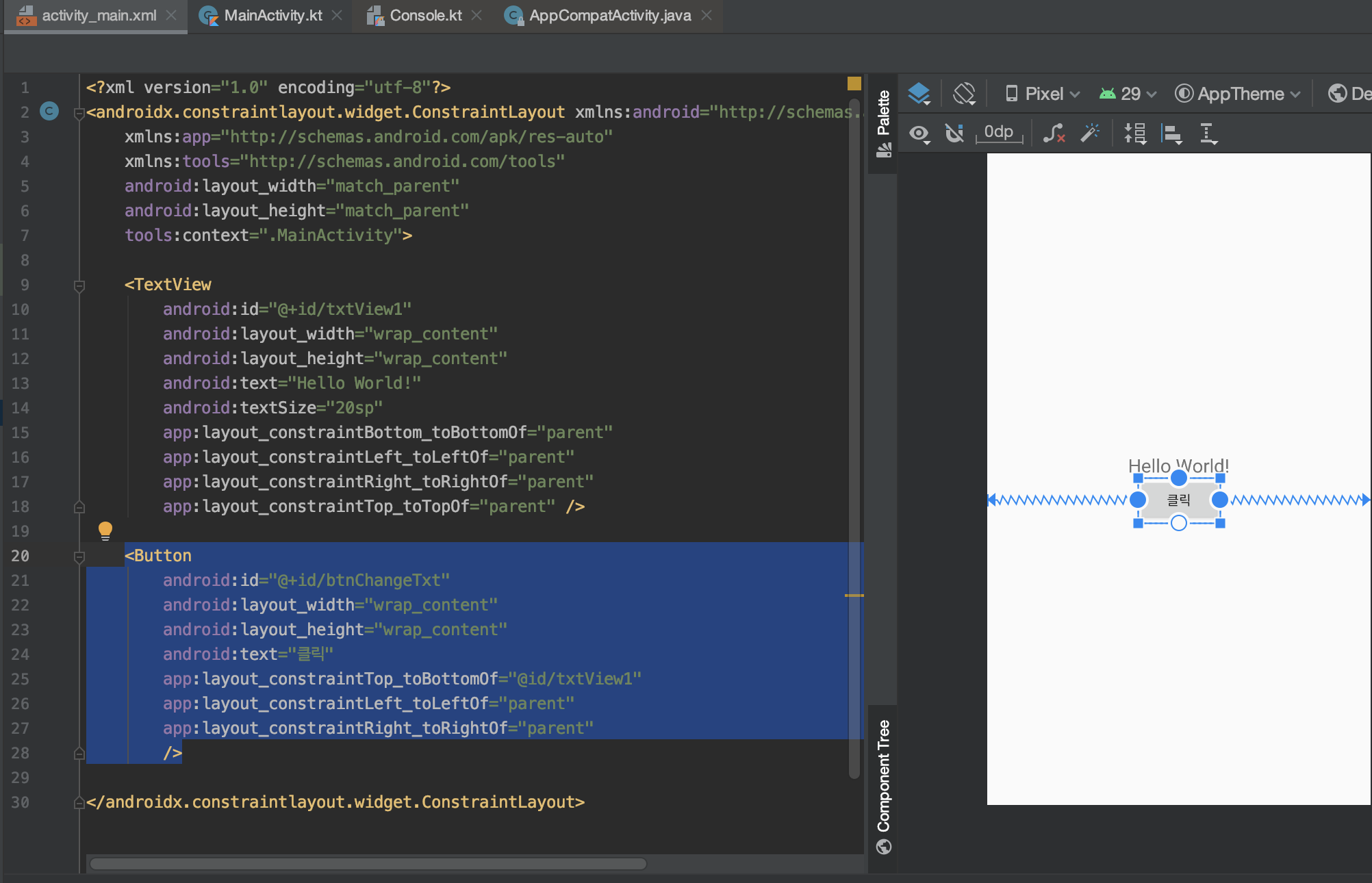Viewport: 1372px width, 883px height.
Task: Open the design surface layers selector
Action: [x=919, y=93]
